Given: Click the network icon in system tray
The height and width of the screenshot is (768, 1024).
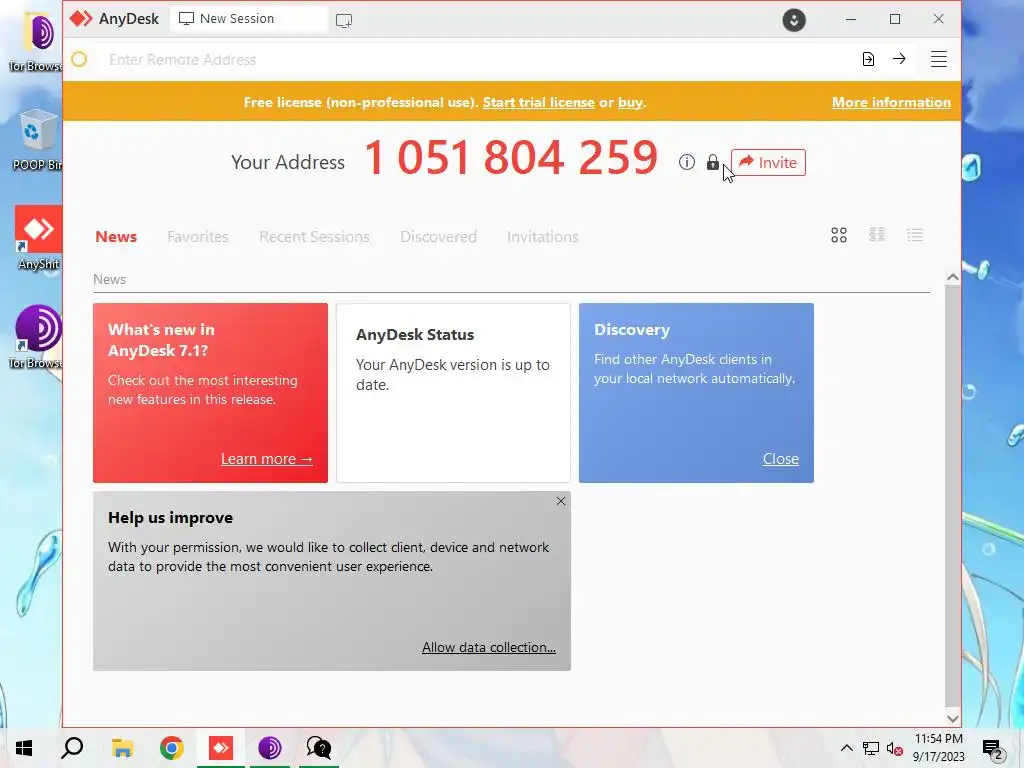Looking at the screenshot, I should [x=871, y=748].
